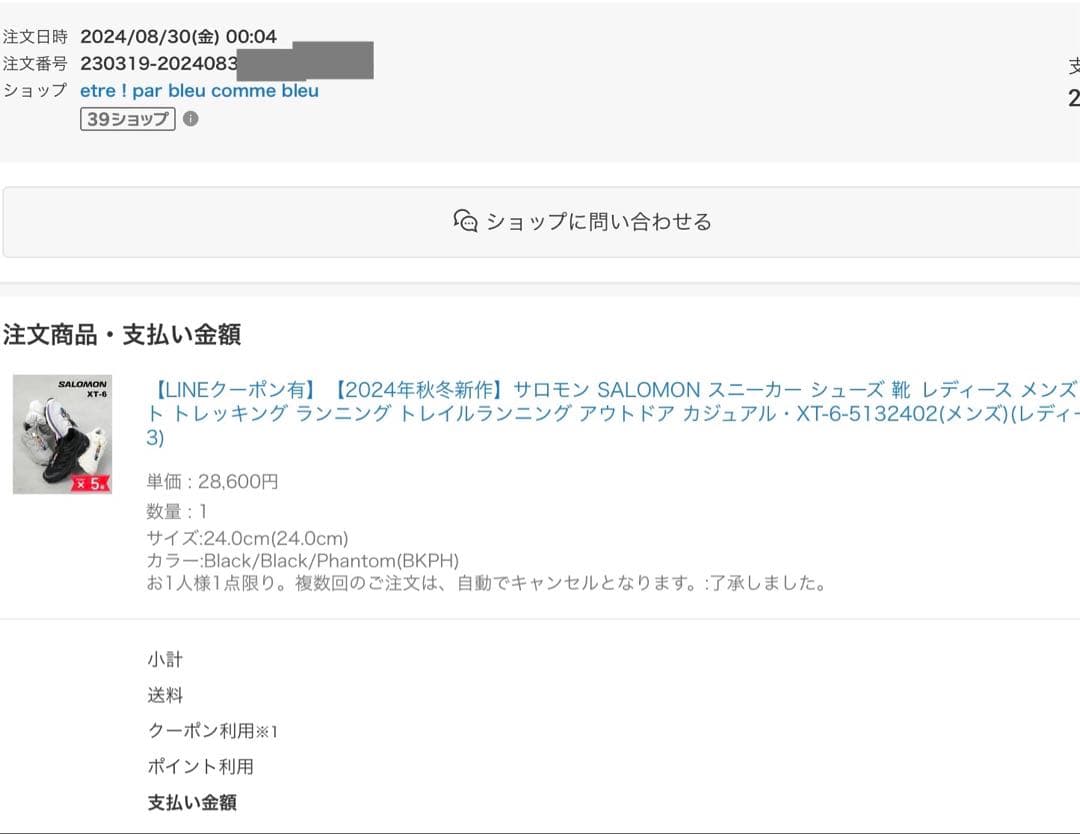Click the ポイント利用 row label
The width and height of the screenshot is (1080, 834).
pos(200,767)
